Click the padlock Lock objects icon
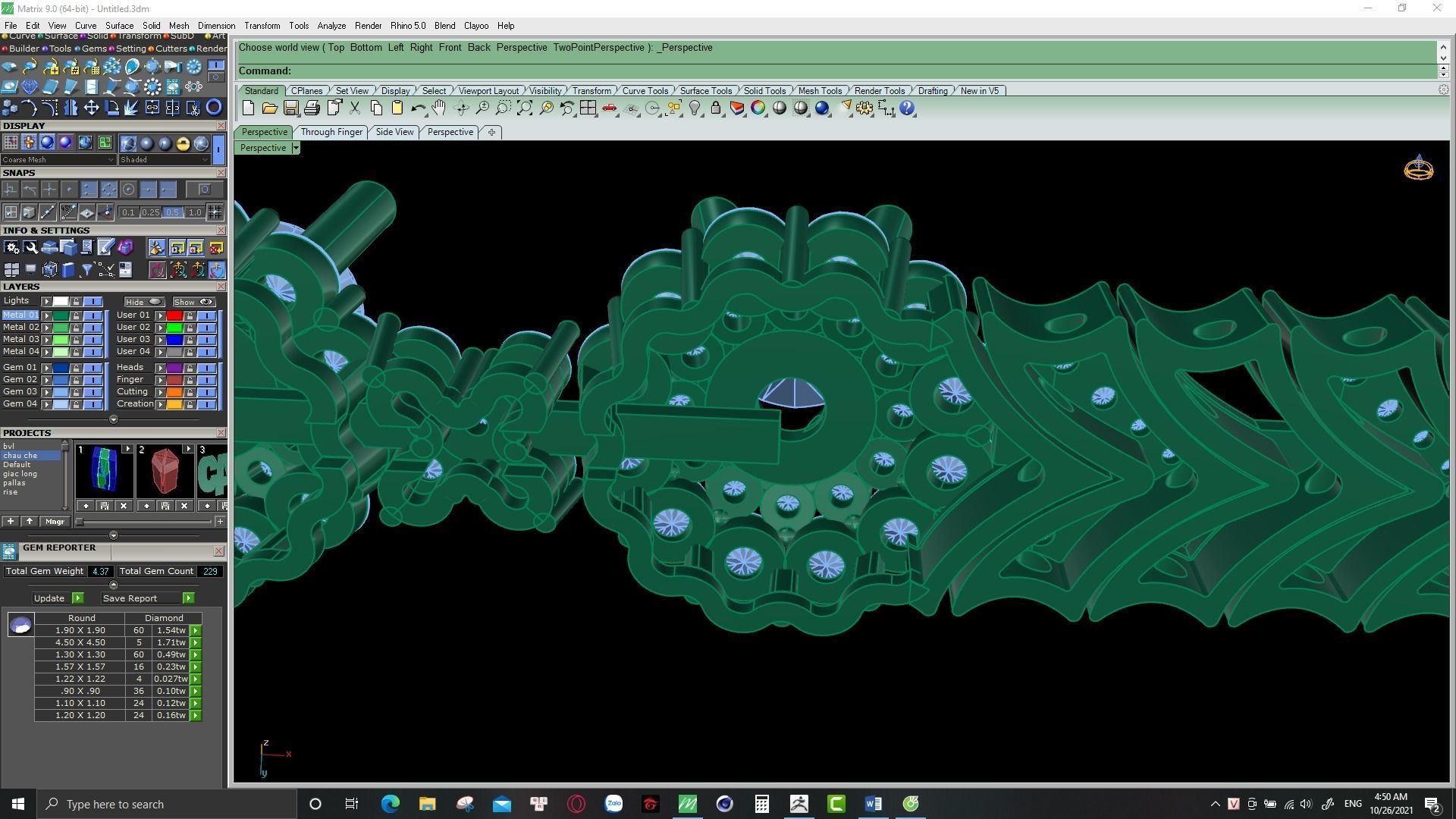The height and width of the screenshot is (819, 1456). click(715, 108)
